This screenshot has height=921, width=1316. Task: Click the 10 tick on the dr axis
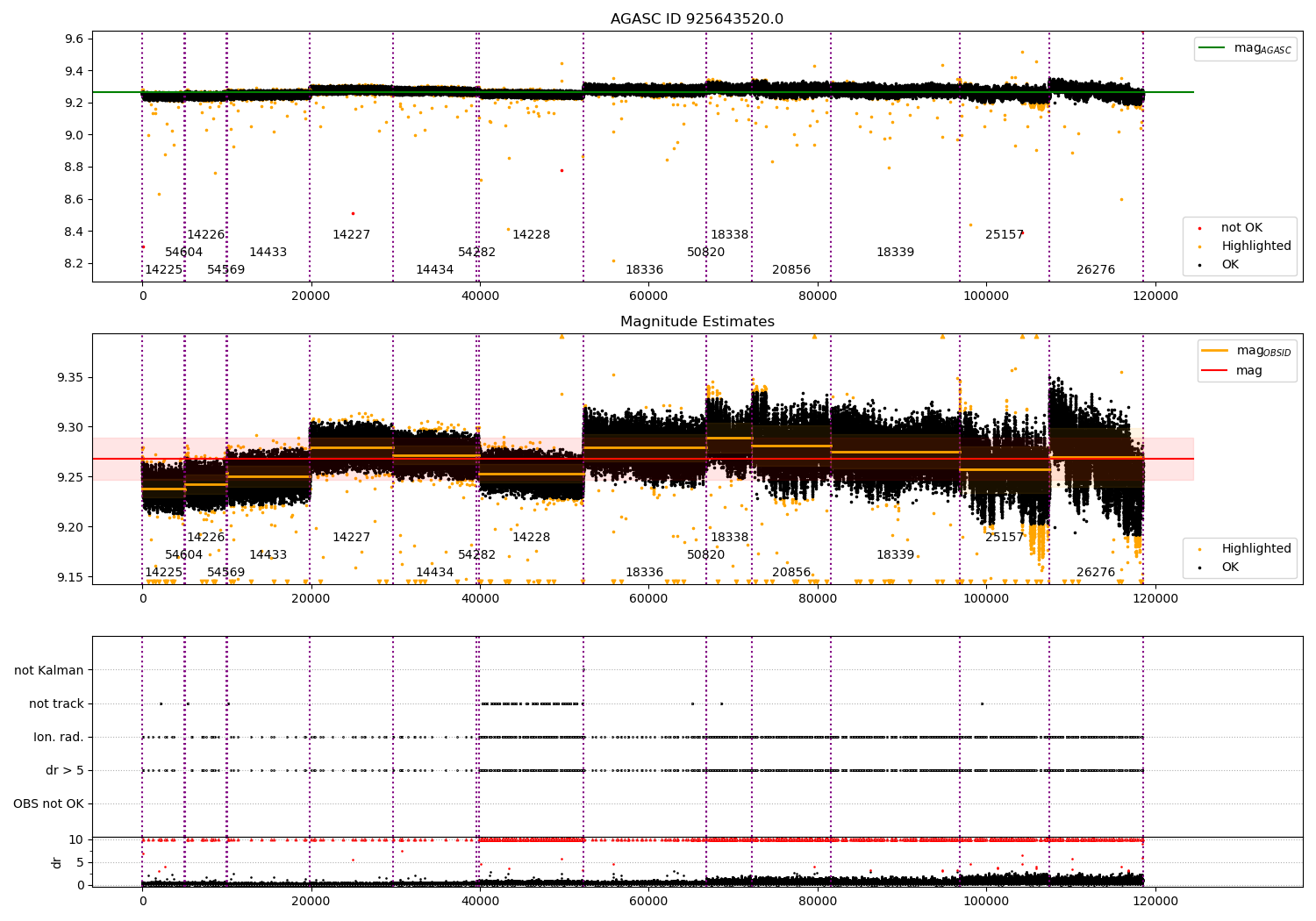[x=77, y=840]
